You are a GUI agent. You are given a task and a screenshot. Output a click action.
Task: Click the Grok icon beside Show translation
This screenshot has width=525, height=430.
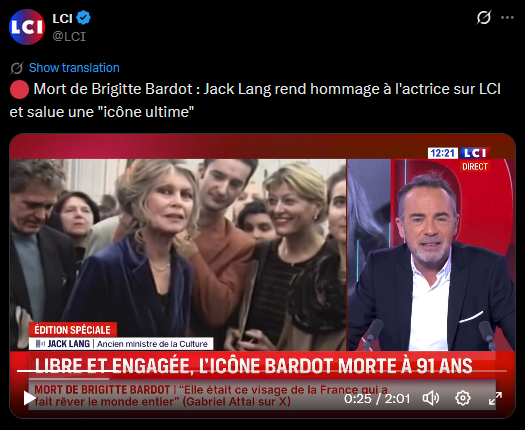click(x=16, y=68)
